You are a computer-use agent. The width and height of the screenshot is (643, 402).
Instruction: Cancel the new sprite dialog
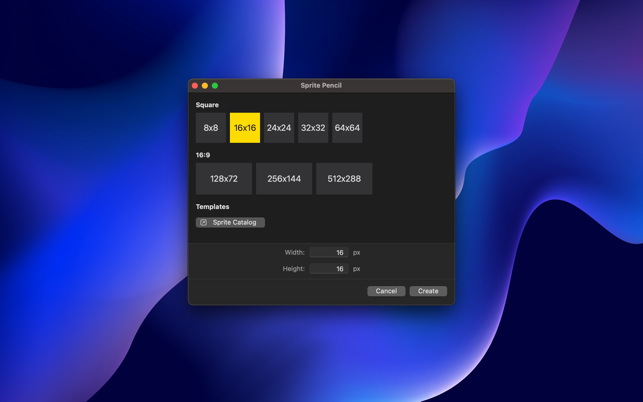pos(386,291)
